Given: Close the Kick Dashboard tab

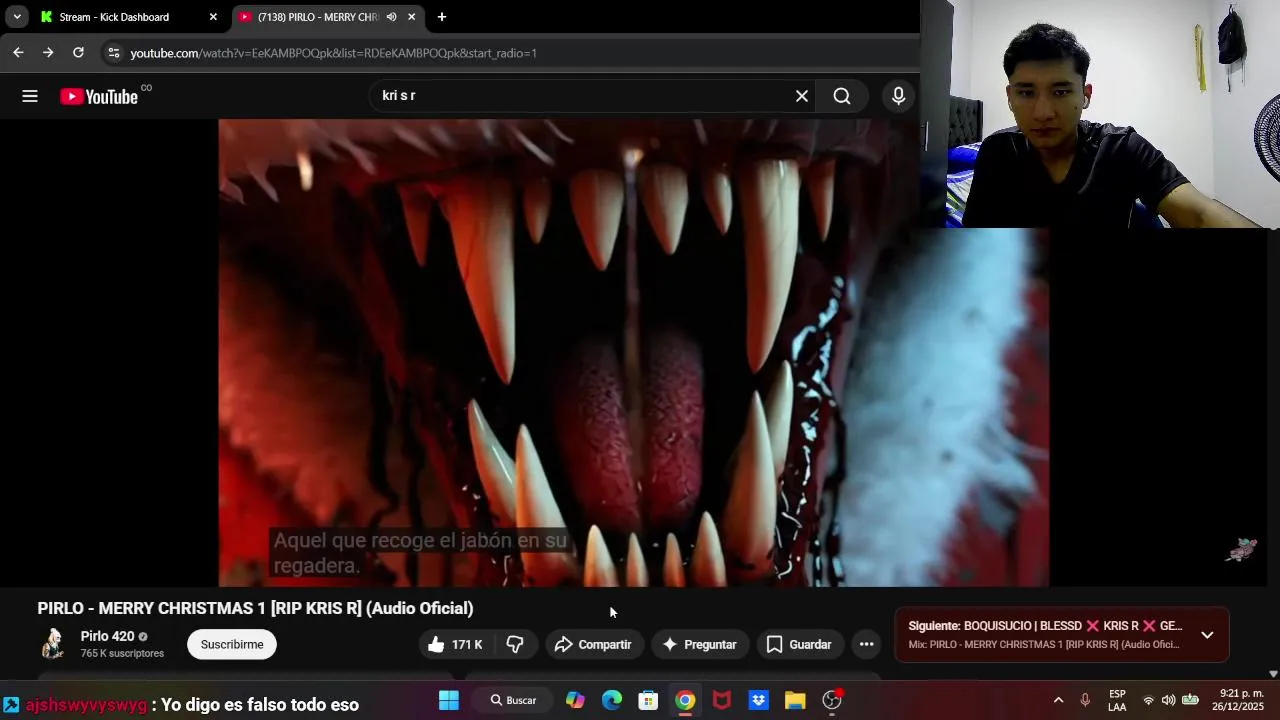Looking at the screenshot, I should click(213, 17).
